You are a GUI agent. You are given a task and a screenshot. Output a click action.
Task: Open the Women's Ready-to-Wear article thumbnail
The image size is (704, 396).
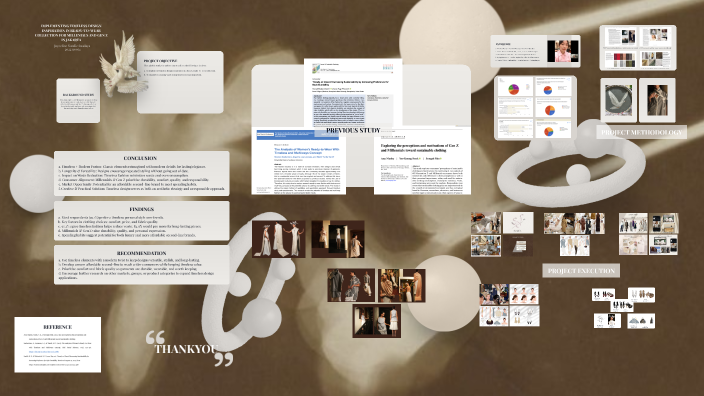(299, 161)
